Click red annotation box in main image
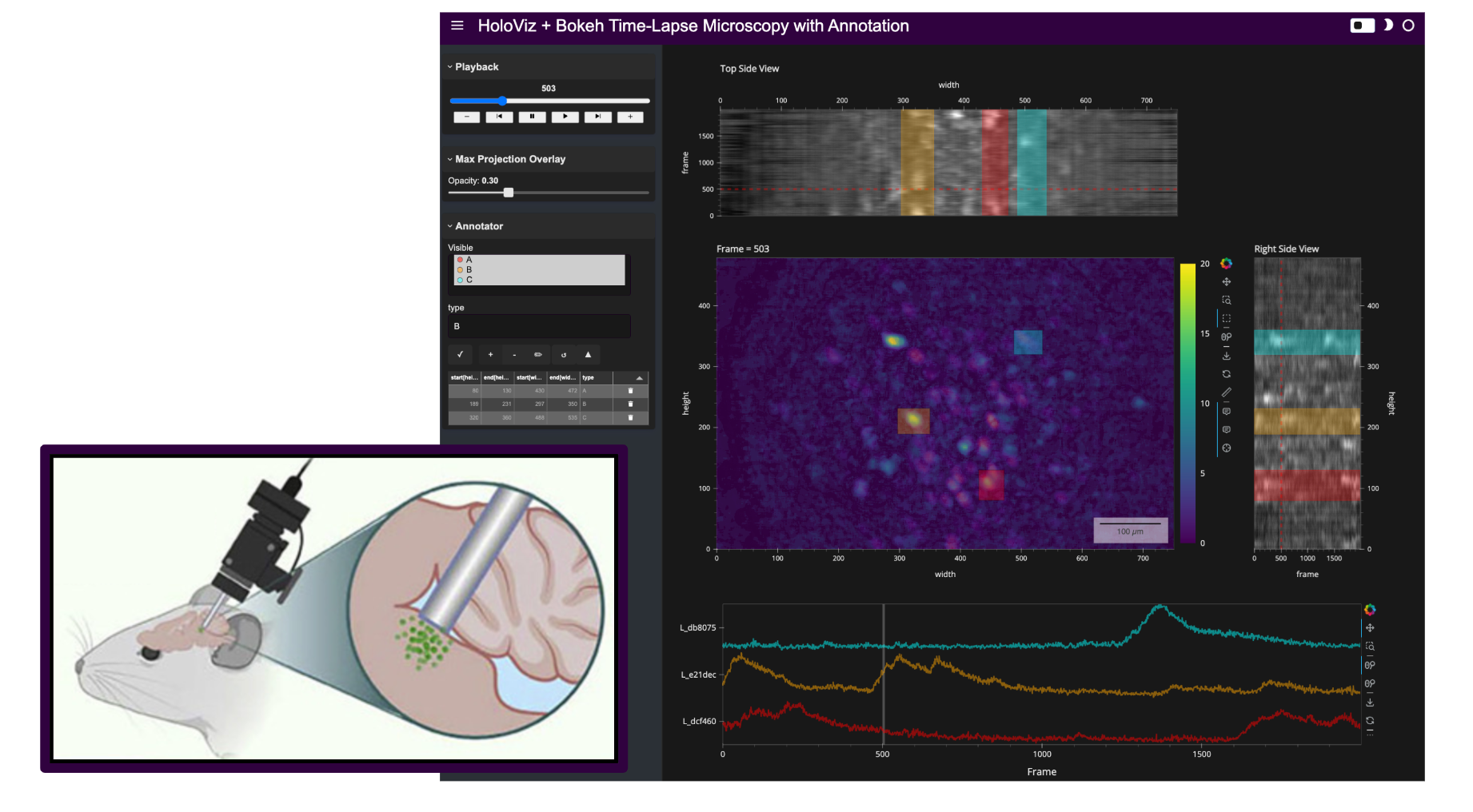 (x=991, y=484)
